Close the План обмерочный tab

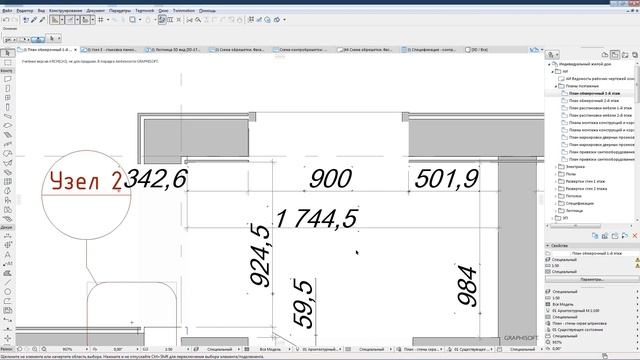76,50
